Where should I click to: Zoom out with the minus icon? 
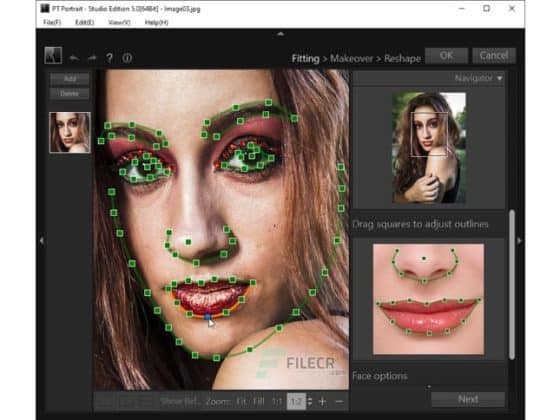[x=340, y=402]
